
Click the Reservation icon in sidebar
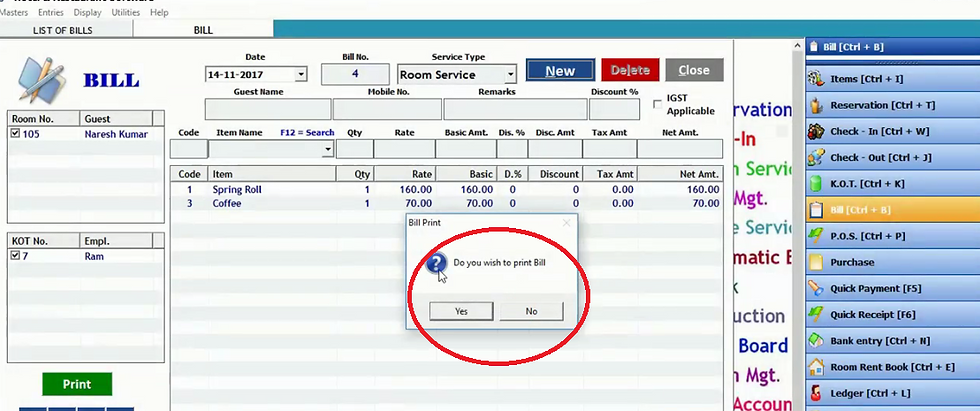(816, 106)
